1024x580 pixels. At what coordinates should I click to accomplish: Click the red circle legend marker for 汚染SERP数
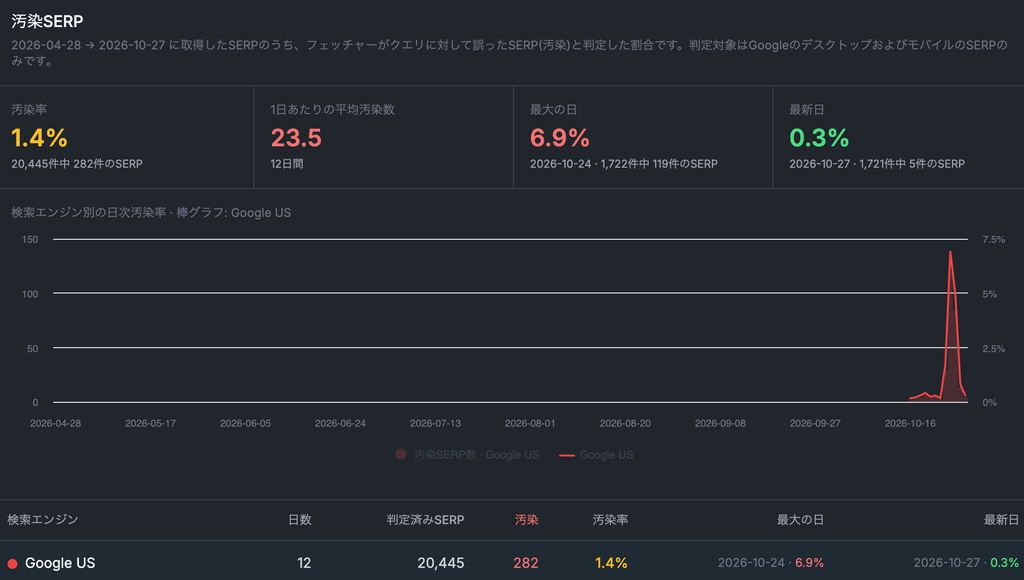[x=401, y=454]
